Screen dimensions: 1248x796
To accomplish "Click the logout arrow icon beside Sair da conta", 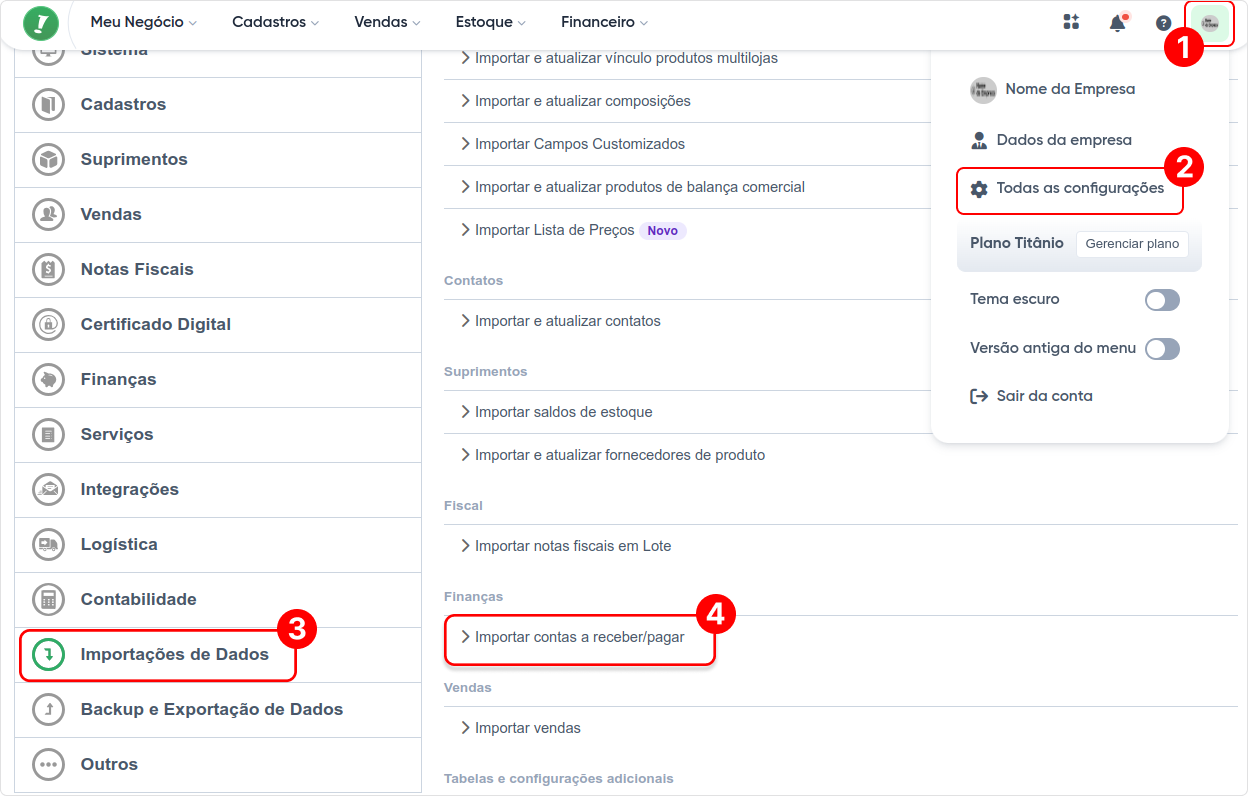I will (979, 396).
